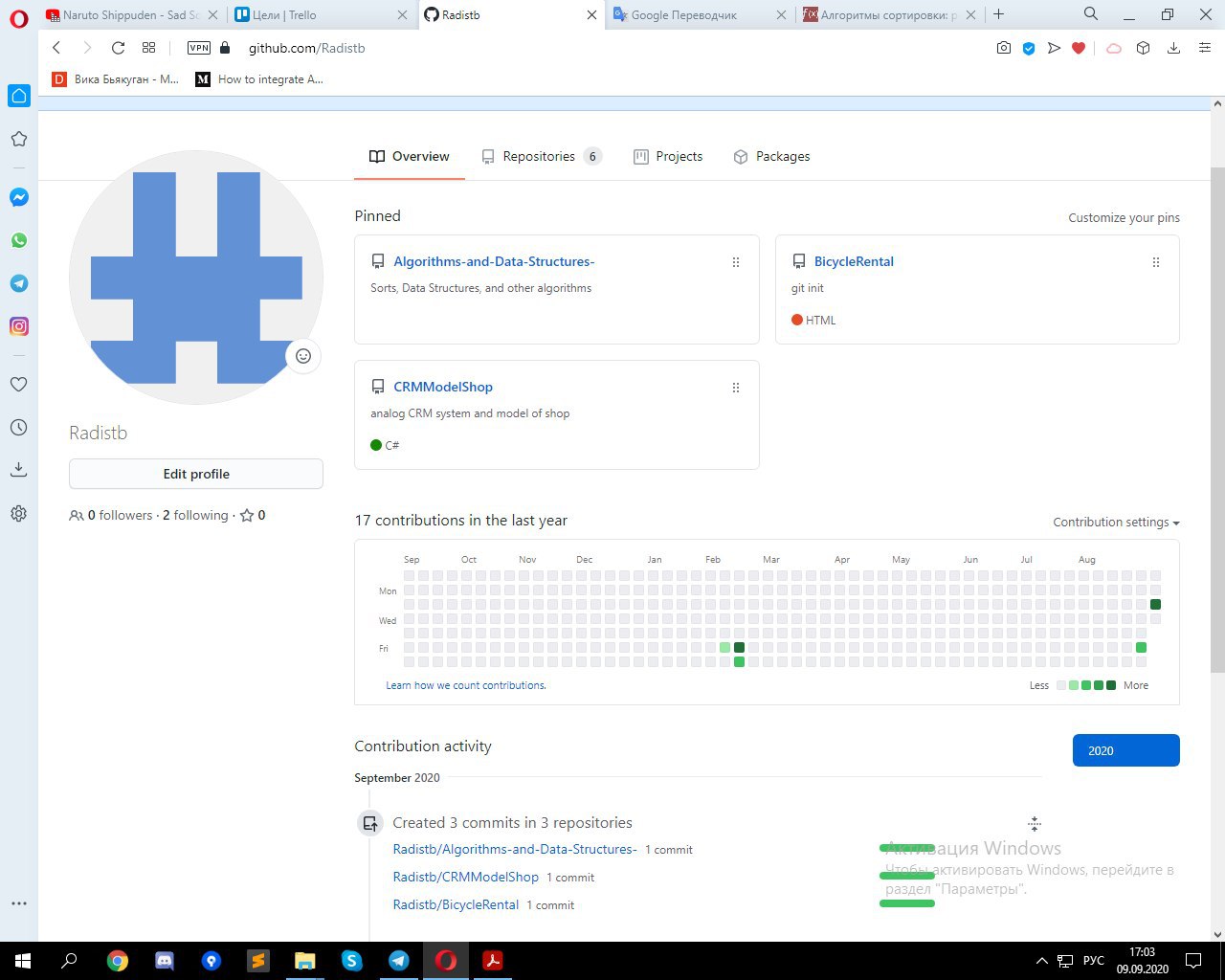Click the heart bookmark icon in address bar
The image size is (1225, 980).
click(1079, 48)
